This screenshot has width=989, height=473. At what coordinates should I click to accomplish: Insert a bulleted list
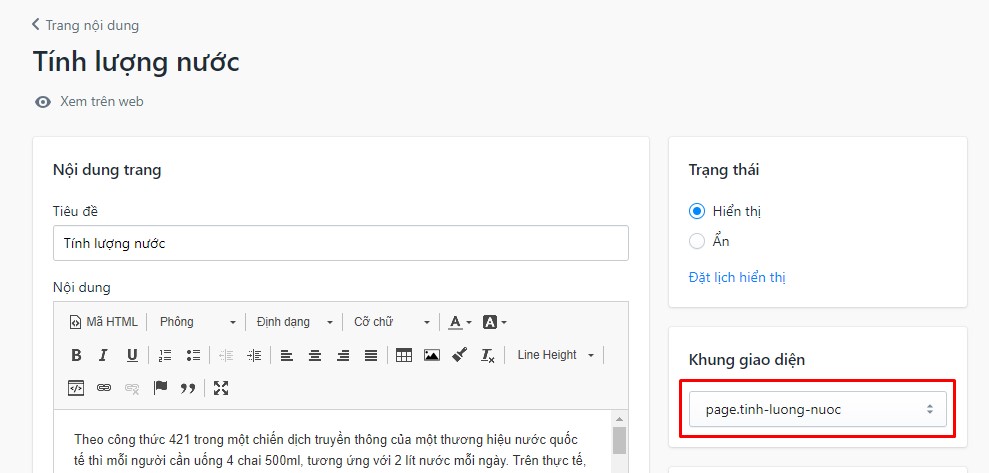pos(193,355)
